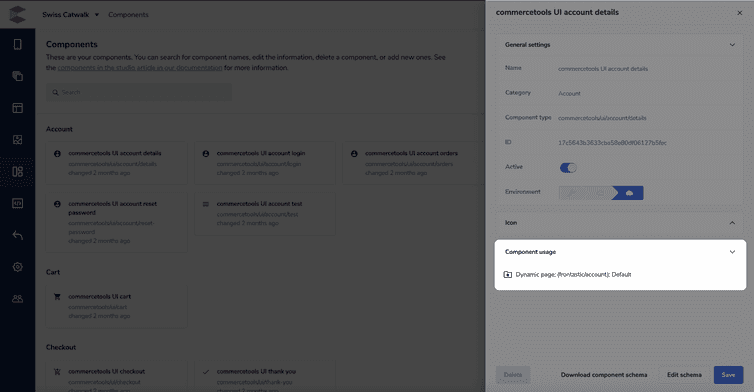This screenshot has height=392, width=754.
Task: Open the commercetools UI account test card
Action: point(265,214)
